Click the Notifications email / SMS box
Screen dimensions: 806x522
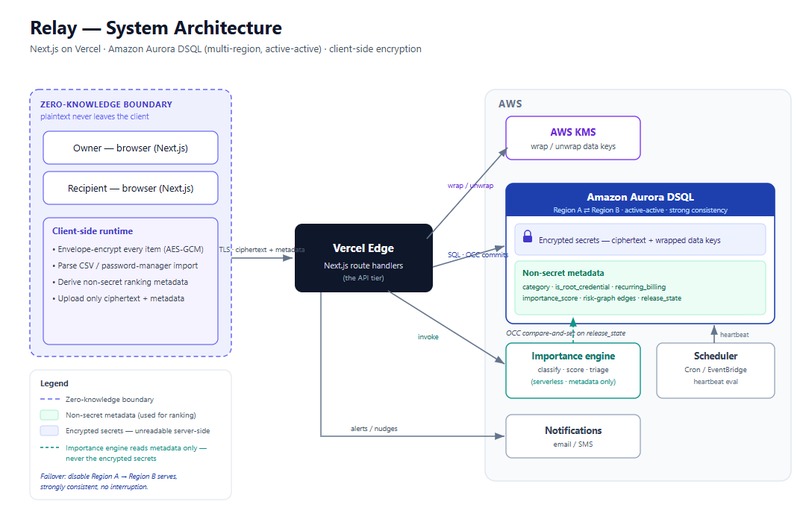(x=573, y=436)
